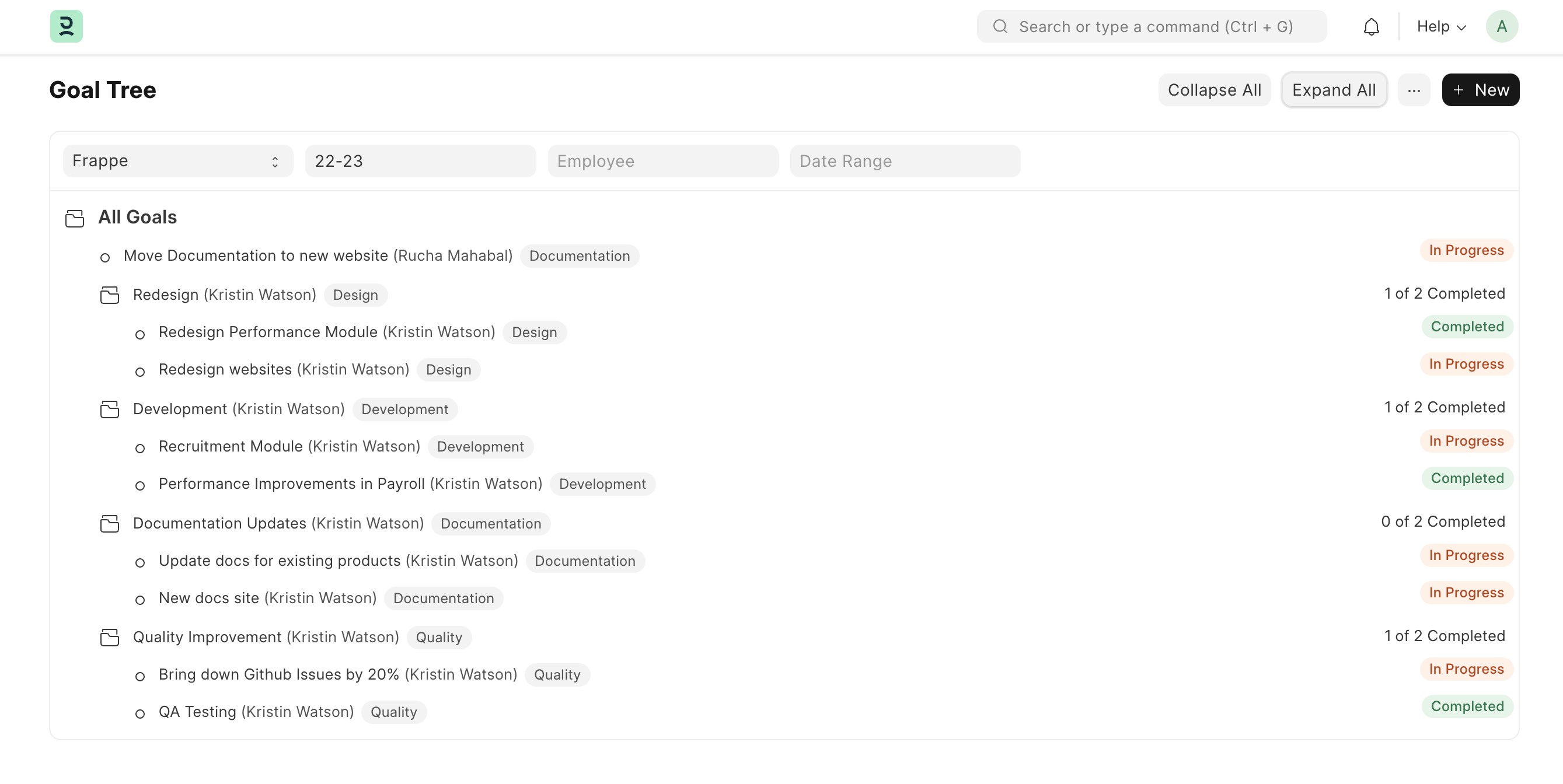Click 1 of 2 Completed on Development row
Screen dimensions: 1563x784
(1444, 408)
